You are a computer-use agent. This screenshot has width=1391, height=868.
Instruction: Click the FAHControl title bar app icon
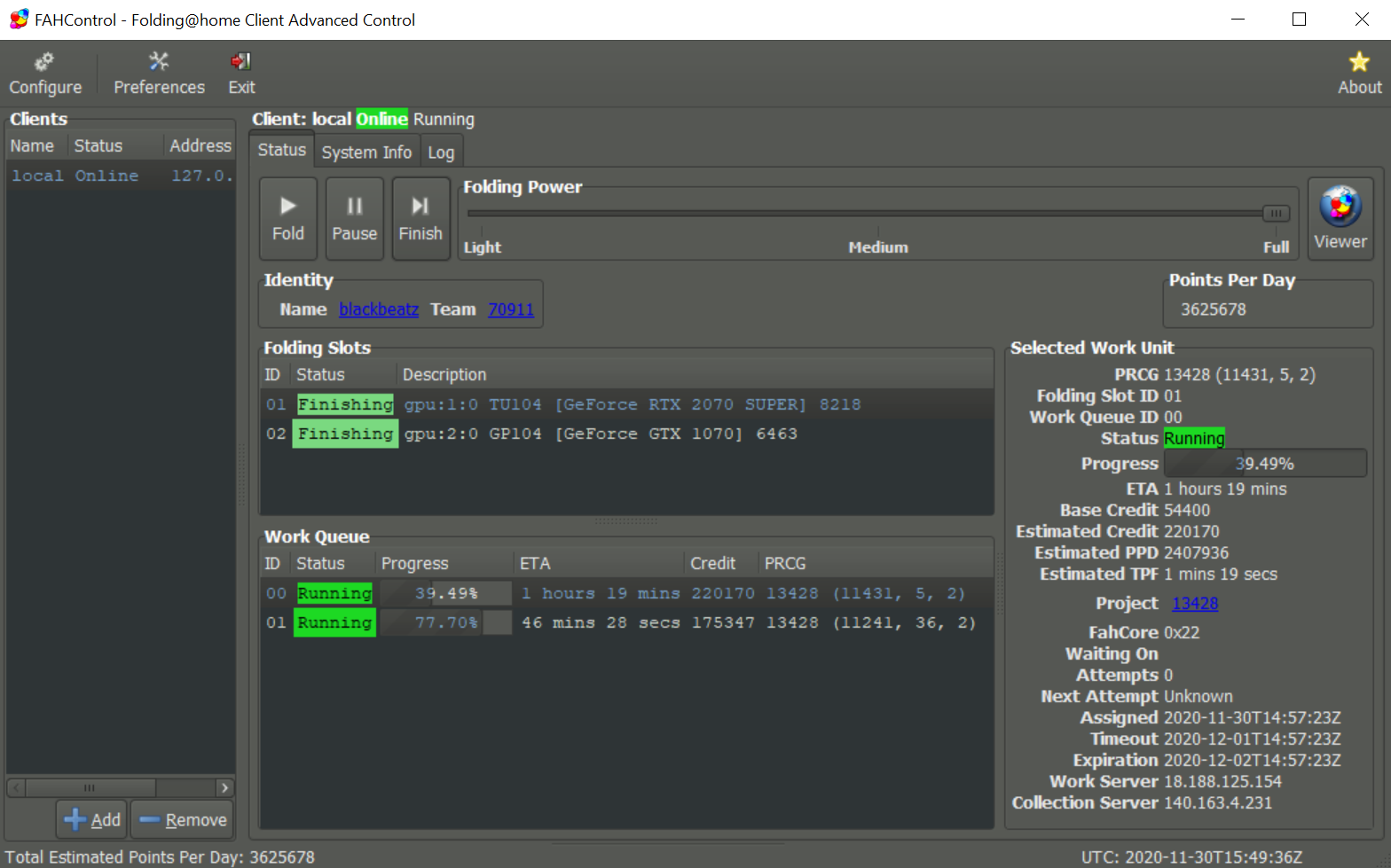coord(19,19)
